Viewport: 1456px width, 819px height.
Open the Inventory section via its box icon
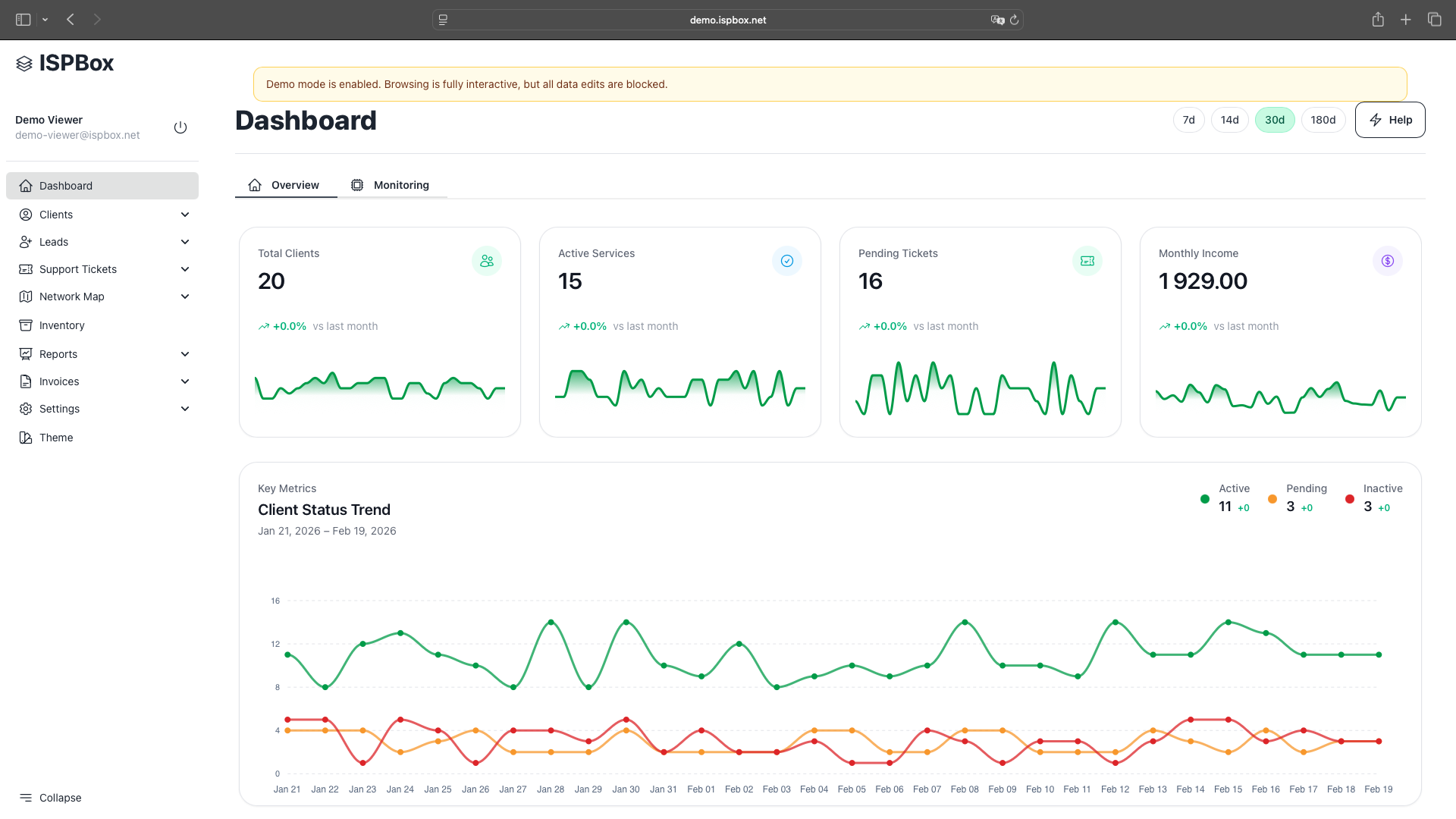coord(25,325)
